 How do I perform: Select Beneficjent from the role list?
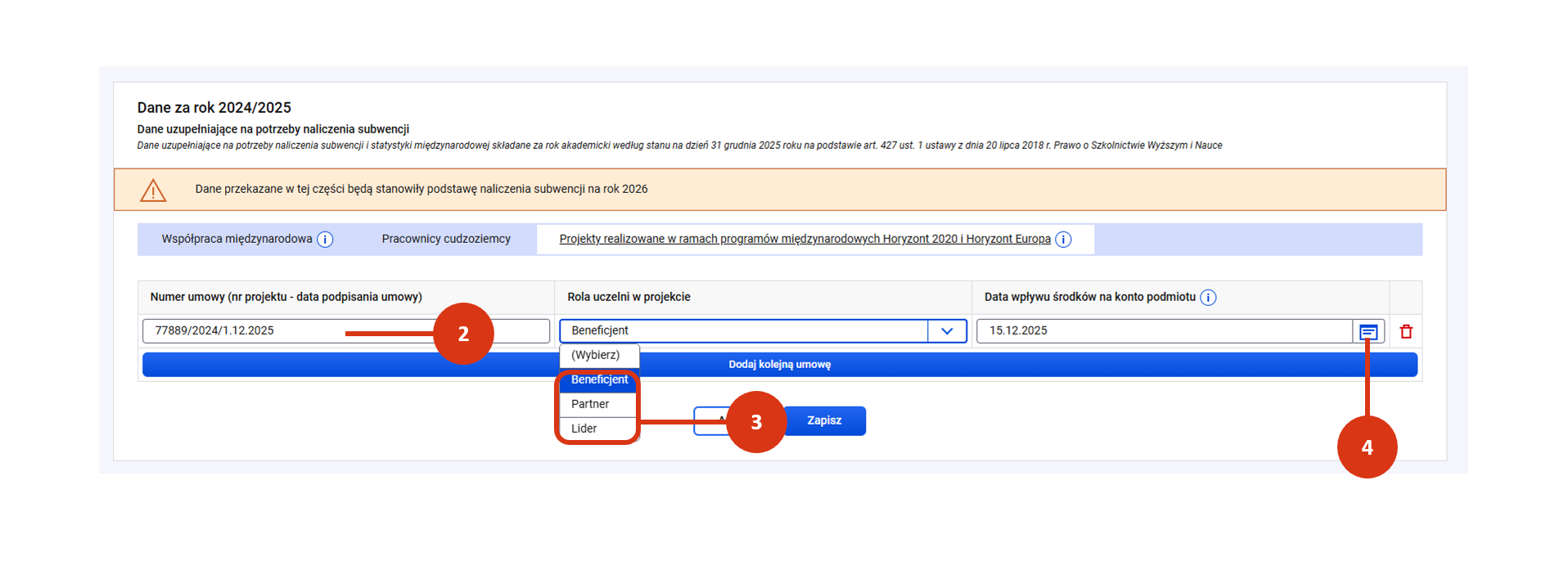[599, 380]
